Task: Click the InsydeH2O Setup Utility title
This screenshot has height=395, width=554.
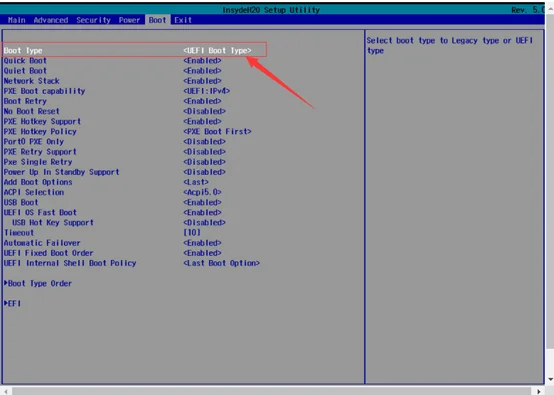Action: [x=271, y=10]
